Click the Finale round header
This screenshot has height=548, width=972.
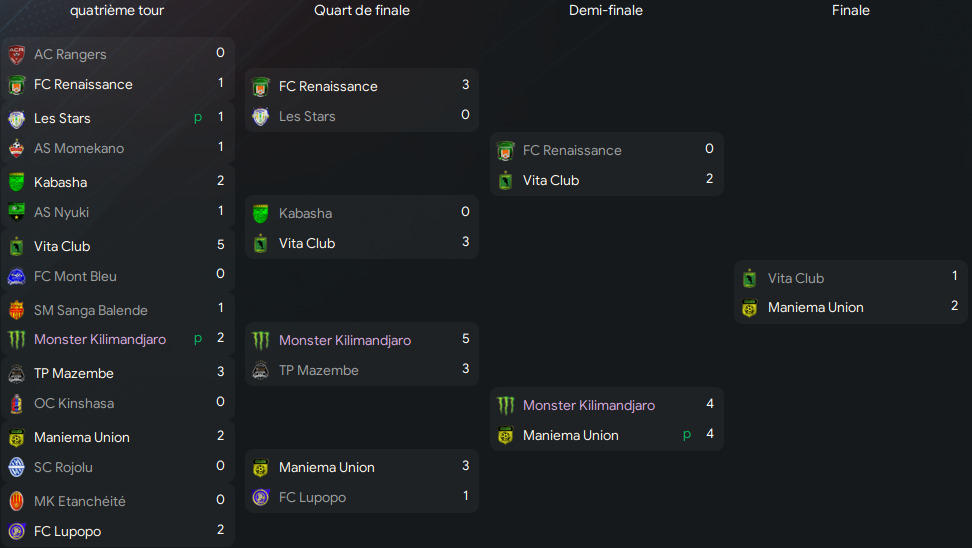pos(851,10)
